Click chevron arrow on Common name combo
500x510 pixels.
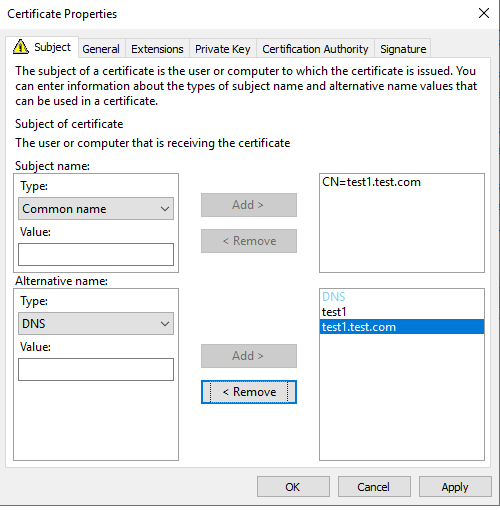(x=165, y=209)
